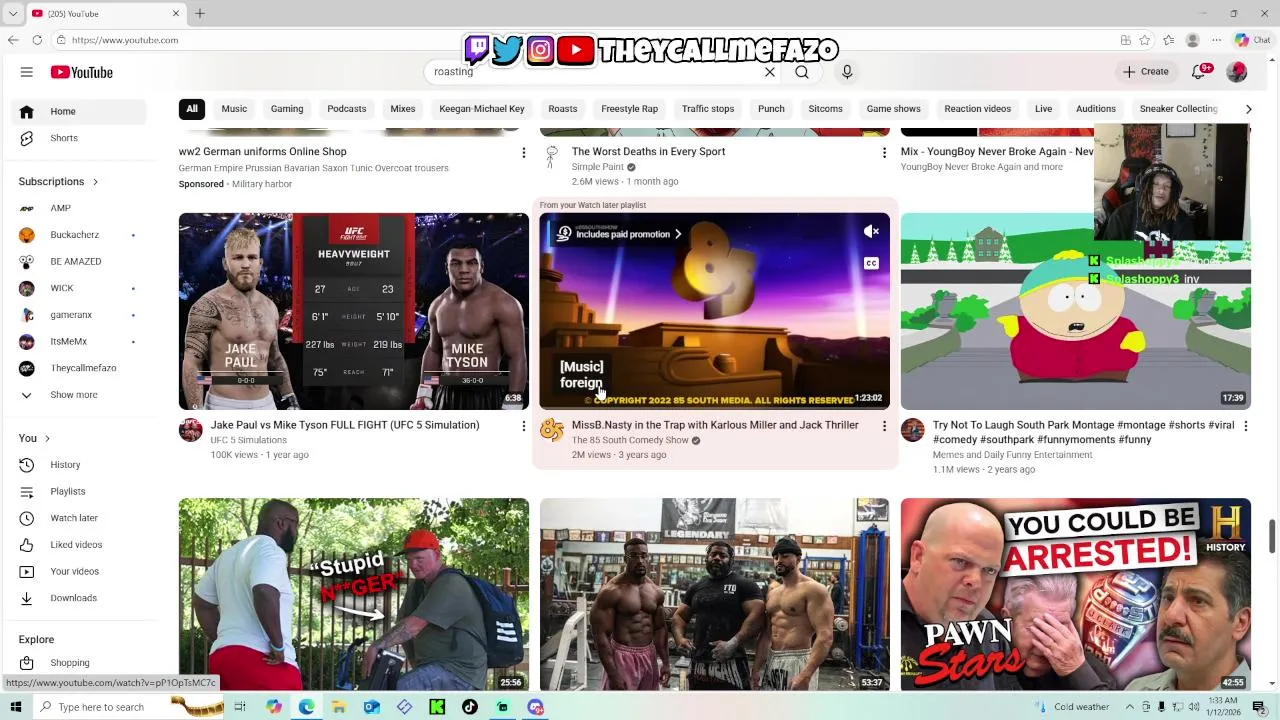Open more options for ww2 uniforms ad
This screenshot has width=1280, height=720.
point(523,153)
